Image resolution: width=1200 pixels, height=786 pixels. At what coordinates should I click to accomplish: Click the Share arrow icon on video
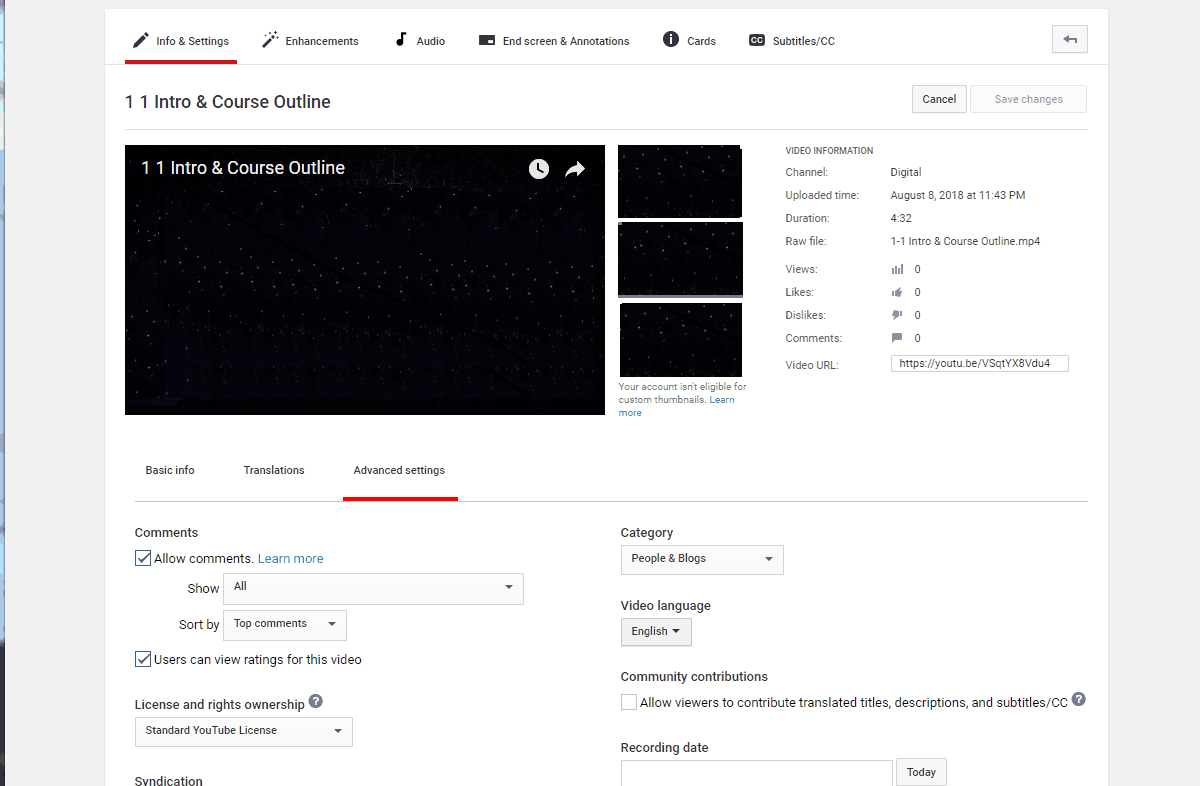pos(575,169)
